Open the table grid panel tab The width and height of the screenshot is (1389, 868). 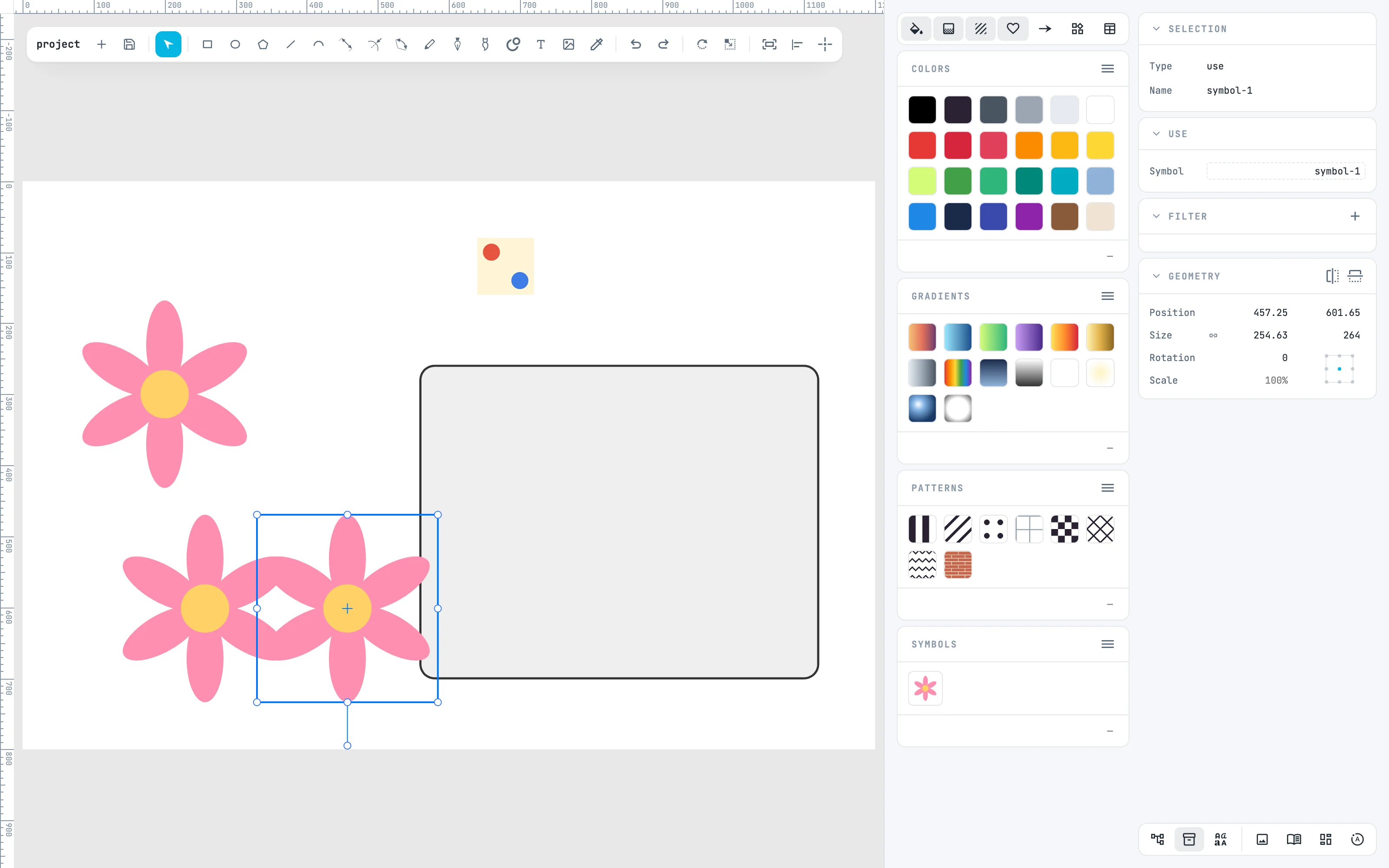[x=1109, y=29]
